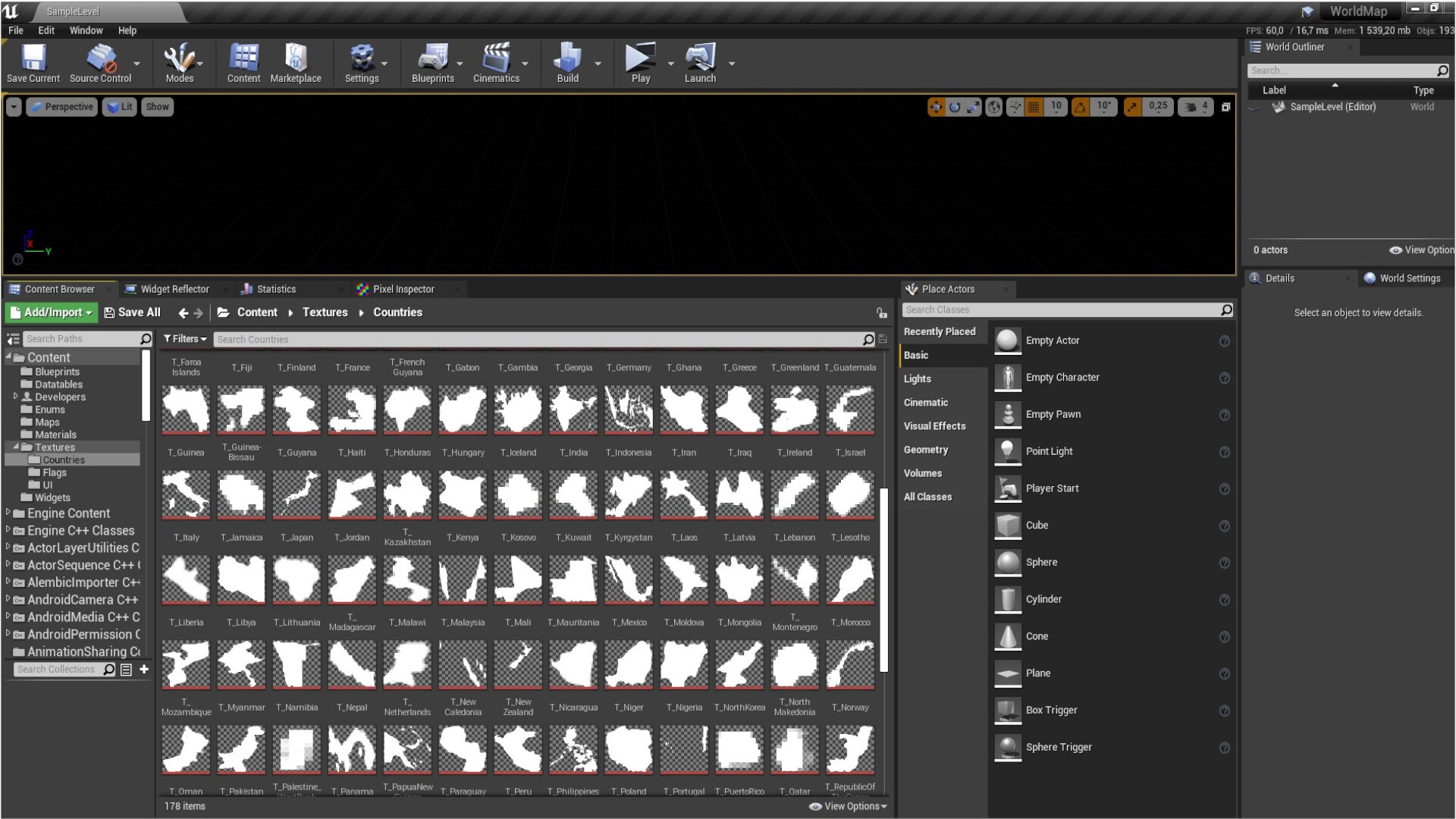Click the Content Browser vertical scrollbar
This screenshot has height=819, width=1456.
883,580
